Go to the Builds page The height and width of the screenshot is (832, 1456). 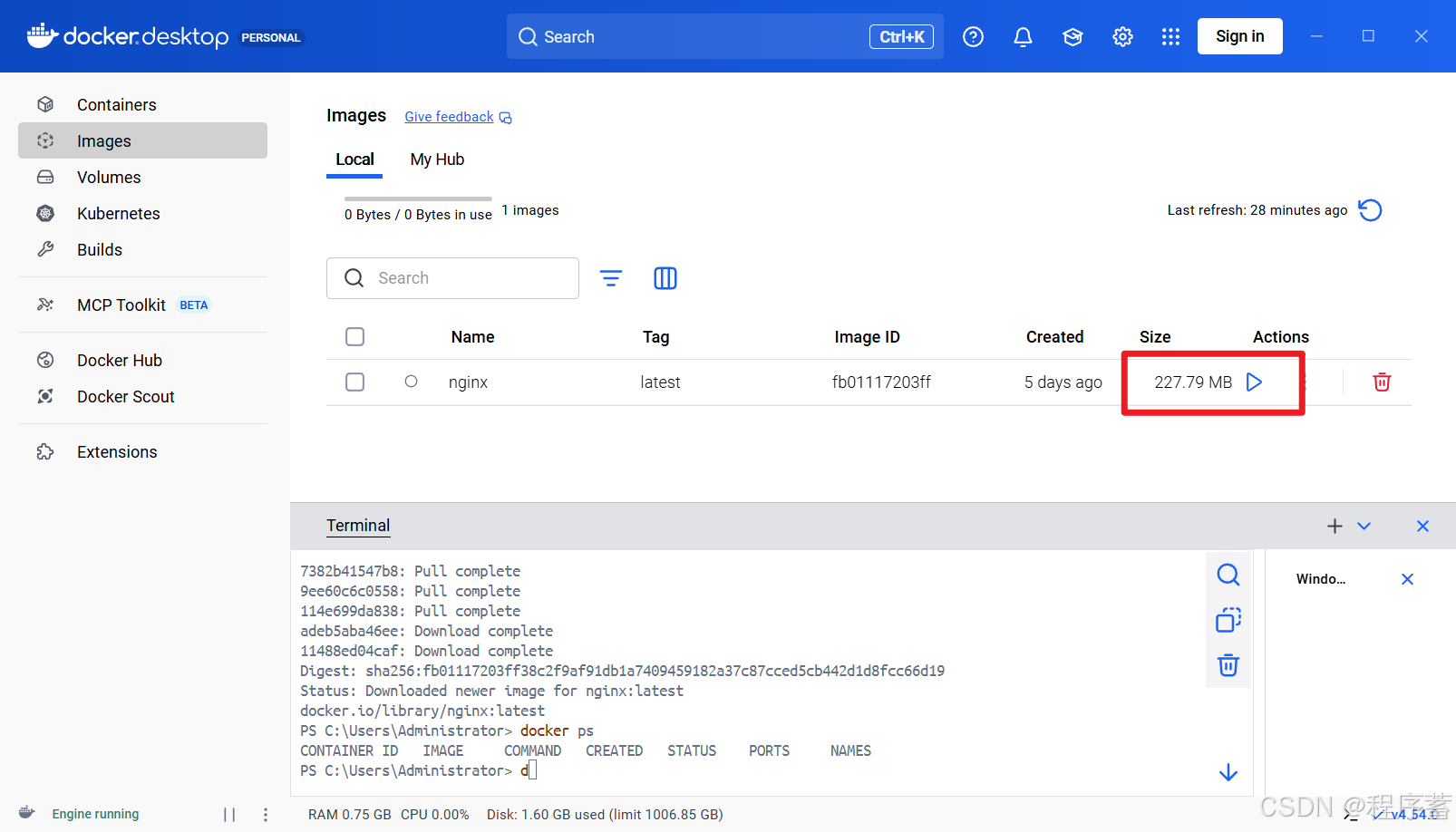(142, 249)
